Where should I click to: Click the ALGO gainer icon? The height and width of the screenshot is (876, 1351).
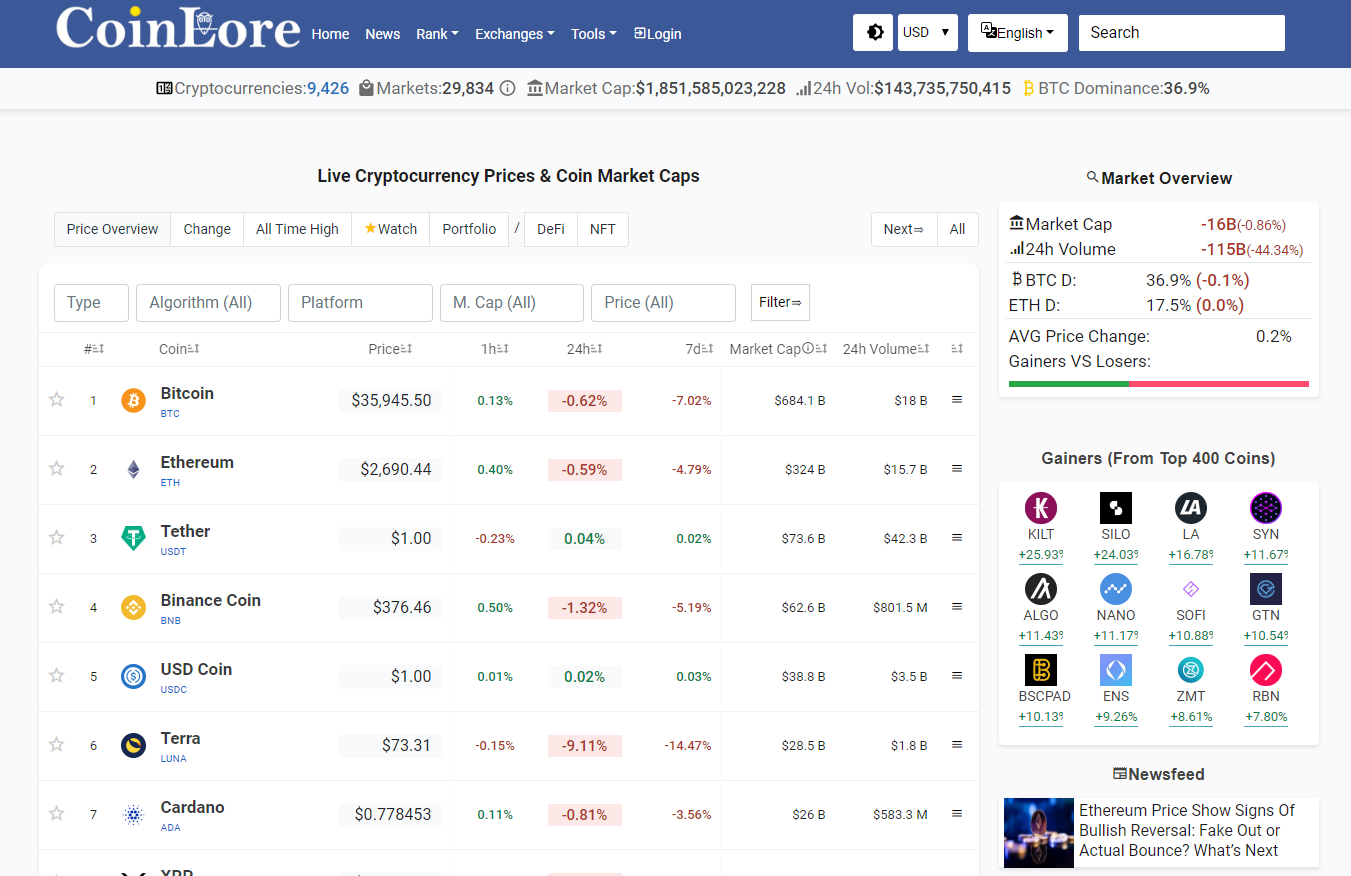(1041, 589)
